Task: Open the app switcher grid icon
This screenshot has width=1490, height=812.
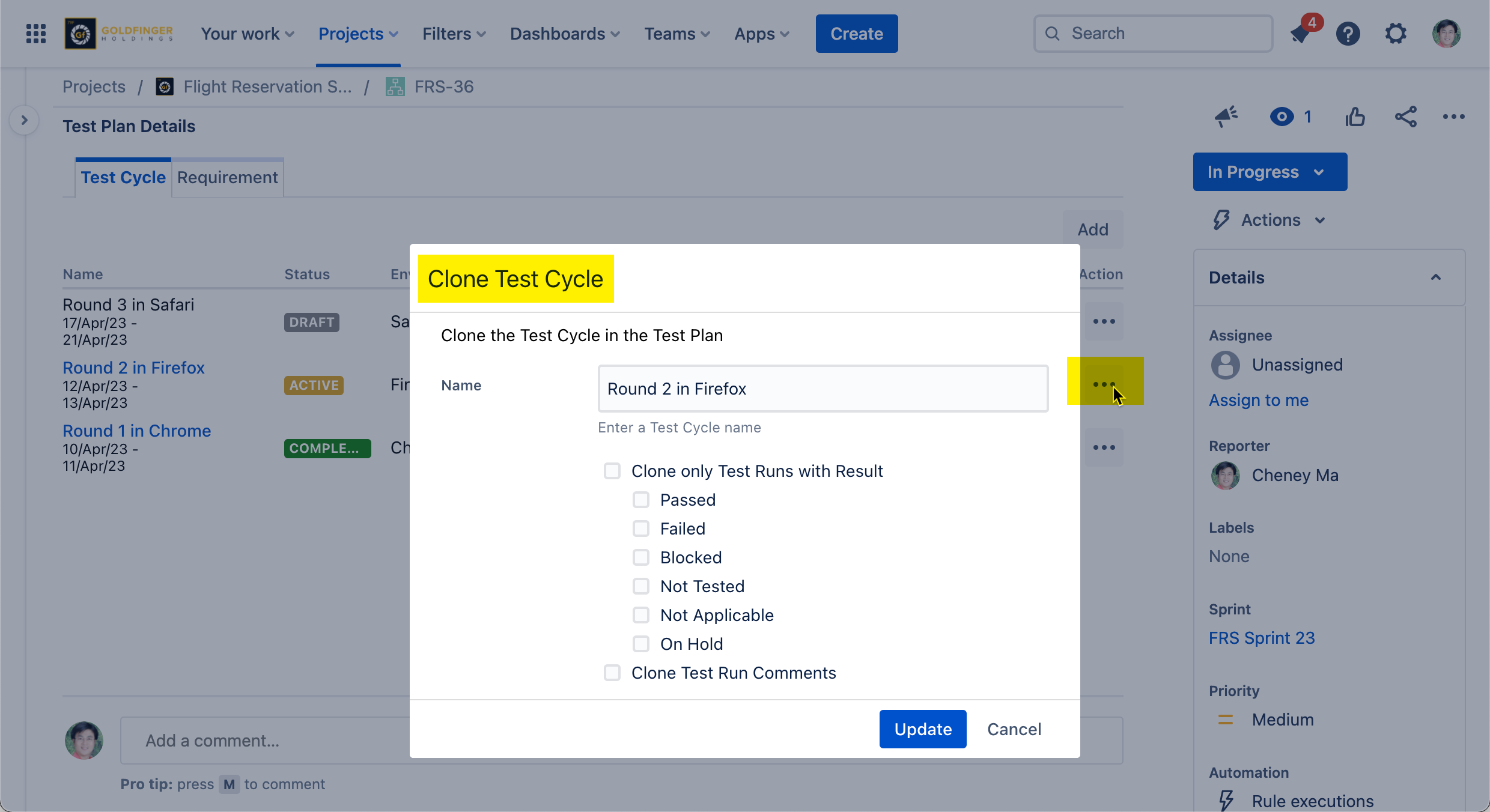Action: (x=36, y=34)
